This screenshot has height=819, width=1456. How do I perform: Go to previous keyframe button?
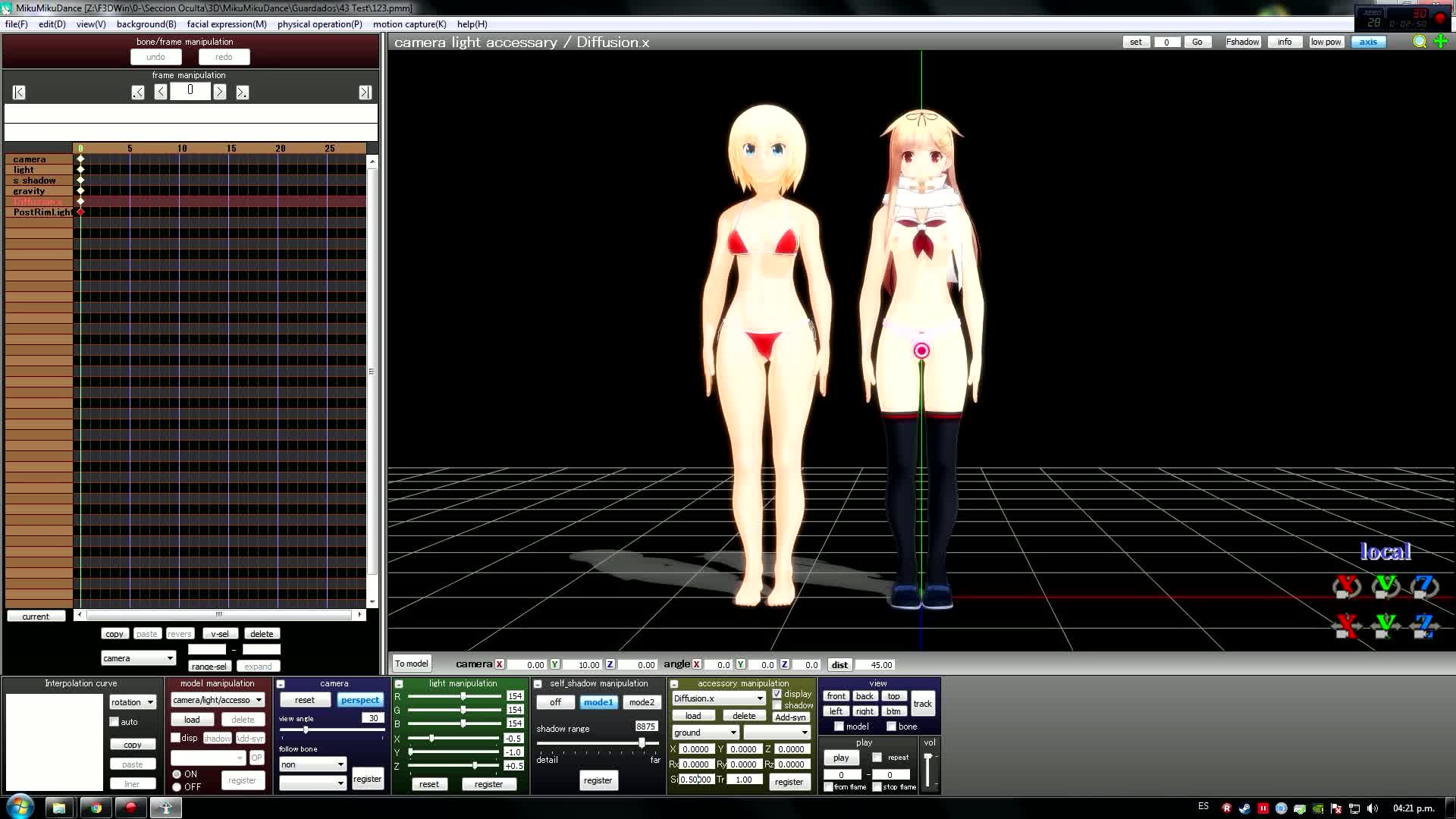[x=137, y=93]
